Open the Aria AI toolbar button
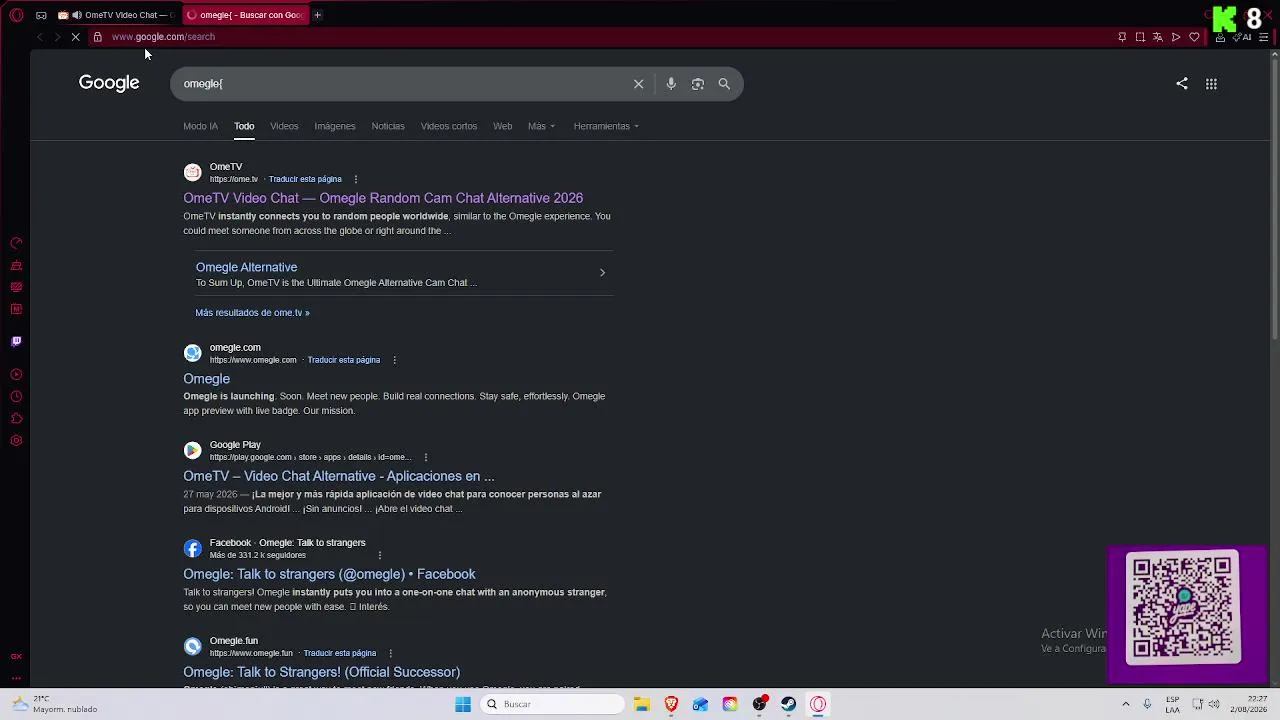The width and height of the screenshot is (1280, 720). pyautogui.click(x=1243, y=37)
